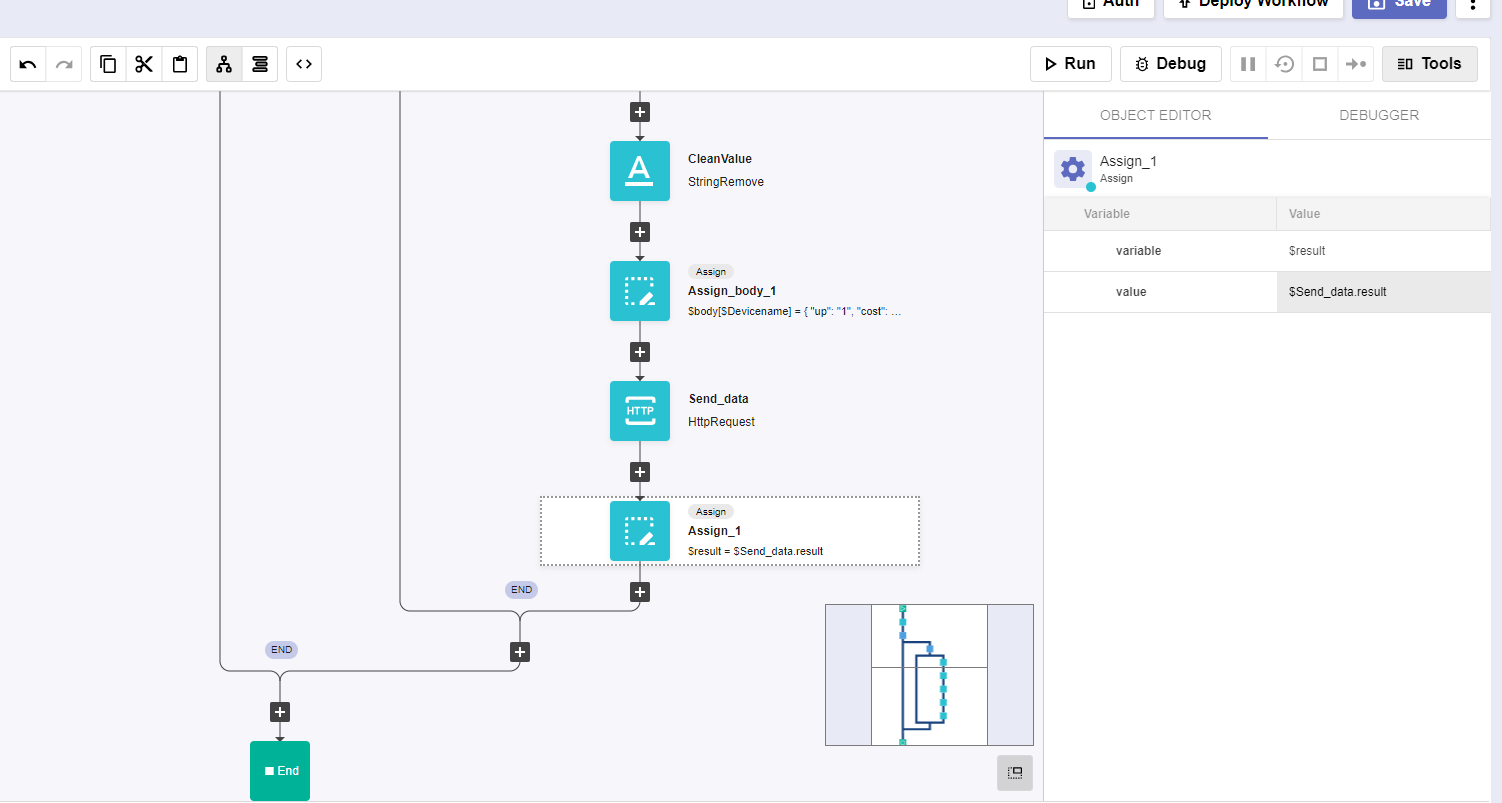
Task: Click the workflow minimap overview
Action: tap(929, 675)
